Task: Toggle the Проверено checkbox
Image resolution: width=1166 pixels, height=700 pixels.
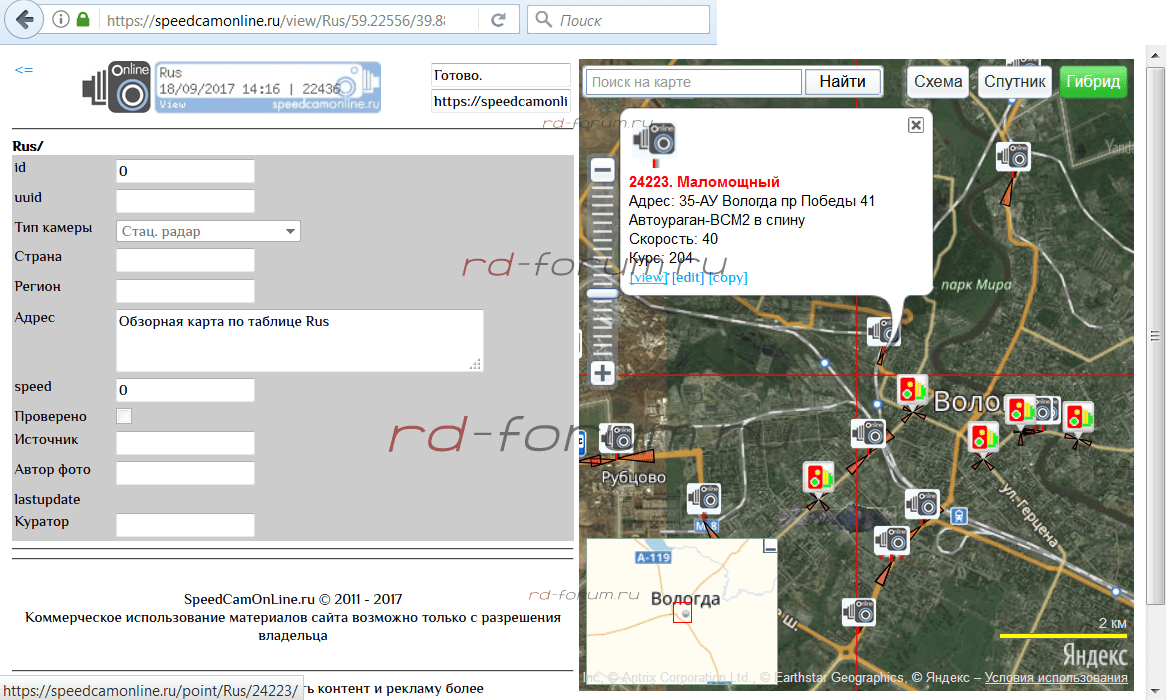Action: pos(124,416)
